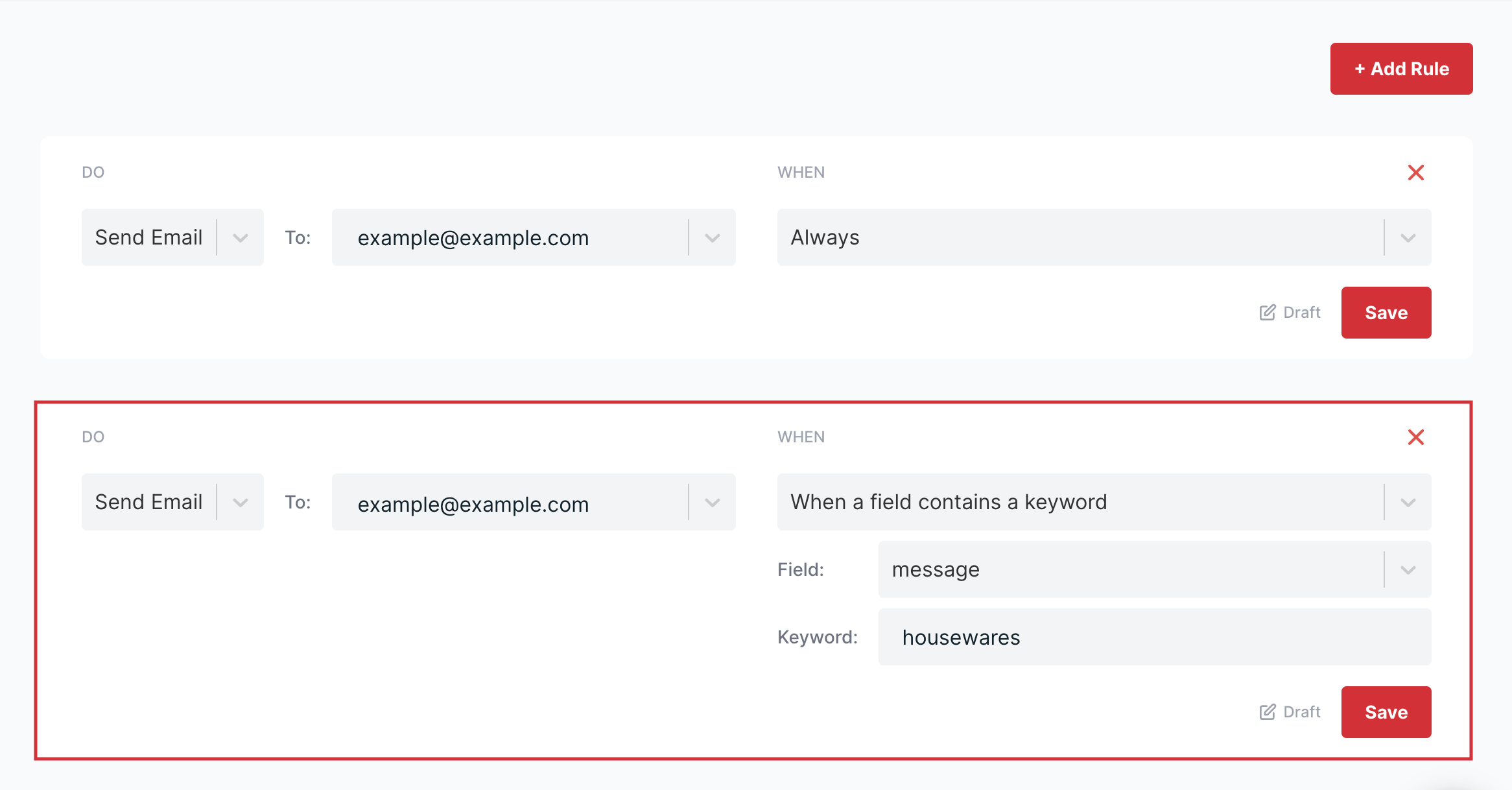Click example@example.com in the second rule
Image resolution: width=1512 pixels, height=790 pixels.
pyautogui.click(x=473, y=504)
